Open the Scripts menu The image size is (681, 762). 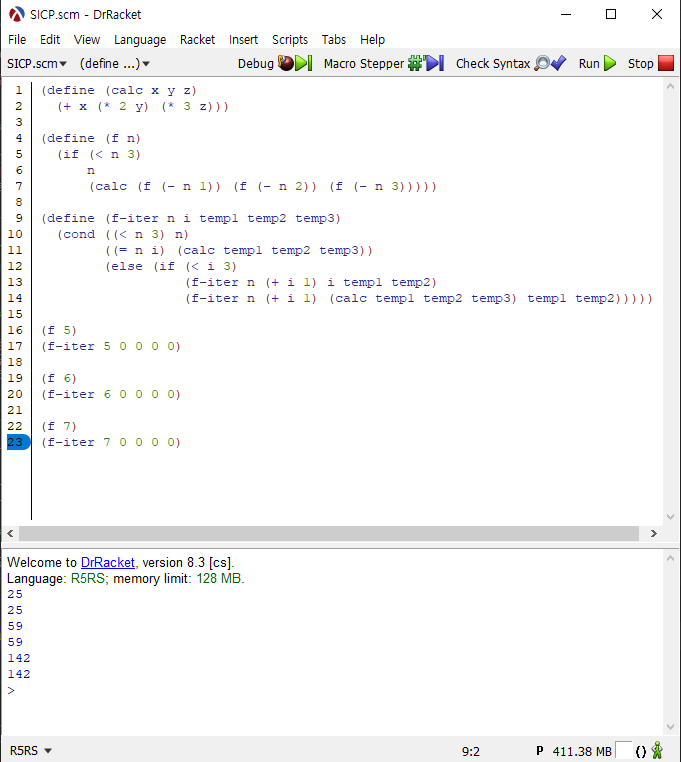coord(290,39)
